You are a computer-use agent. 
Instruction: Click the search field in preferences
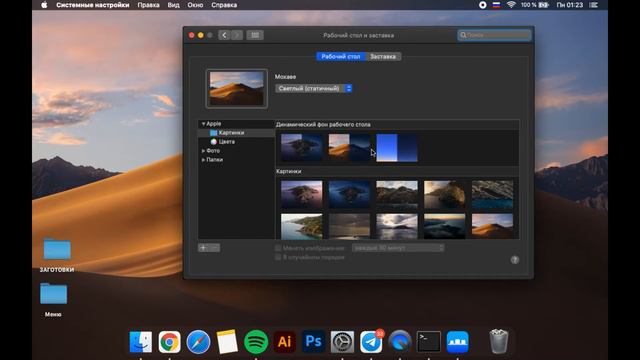coord(495,35)
